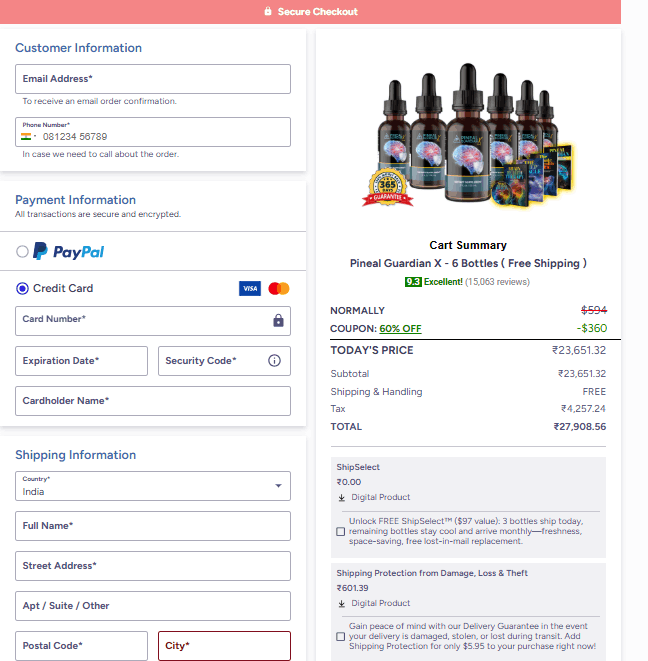Viewport: 648px width, 661px height.
Task: Select the Credit Card radio button
Action: (22, 288)
